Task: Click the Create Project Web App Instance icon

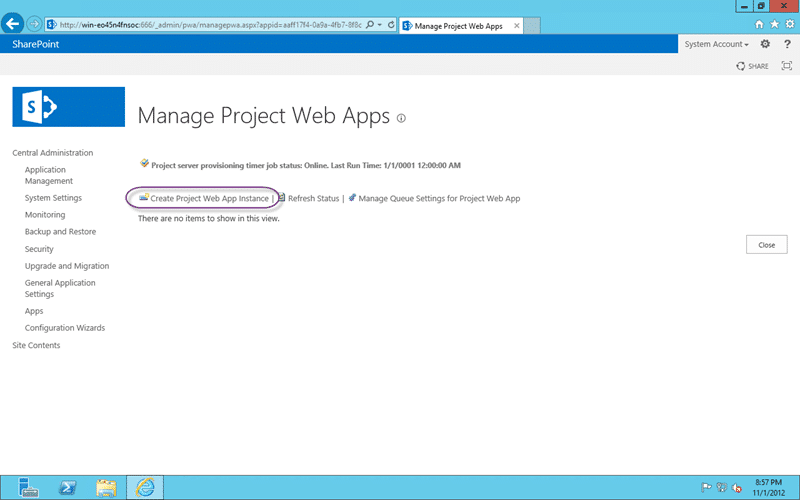Action: [x=144, y=197]
